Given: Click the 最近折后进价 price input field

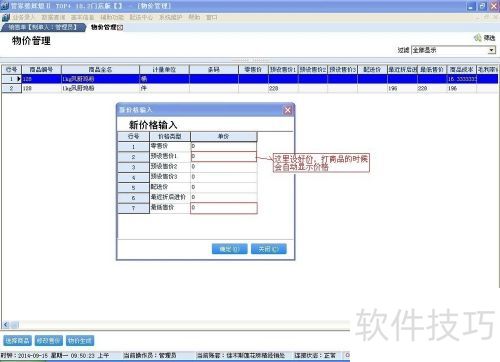Looking at the screenshot, I should tap(224, 197).
